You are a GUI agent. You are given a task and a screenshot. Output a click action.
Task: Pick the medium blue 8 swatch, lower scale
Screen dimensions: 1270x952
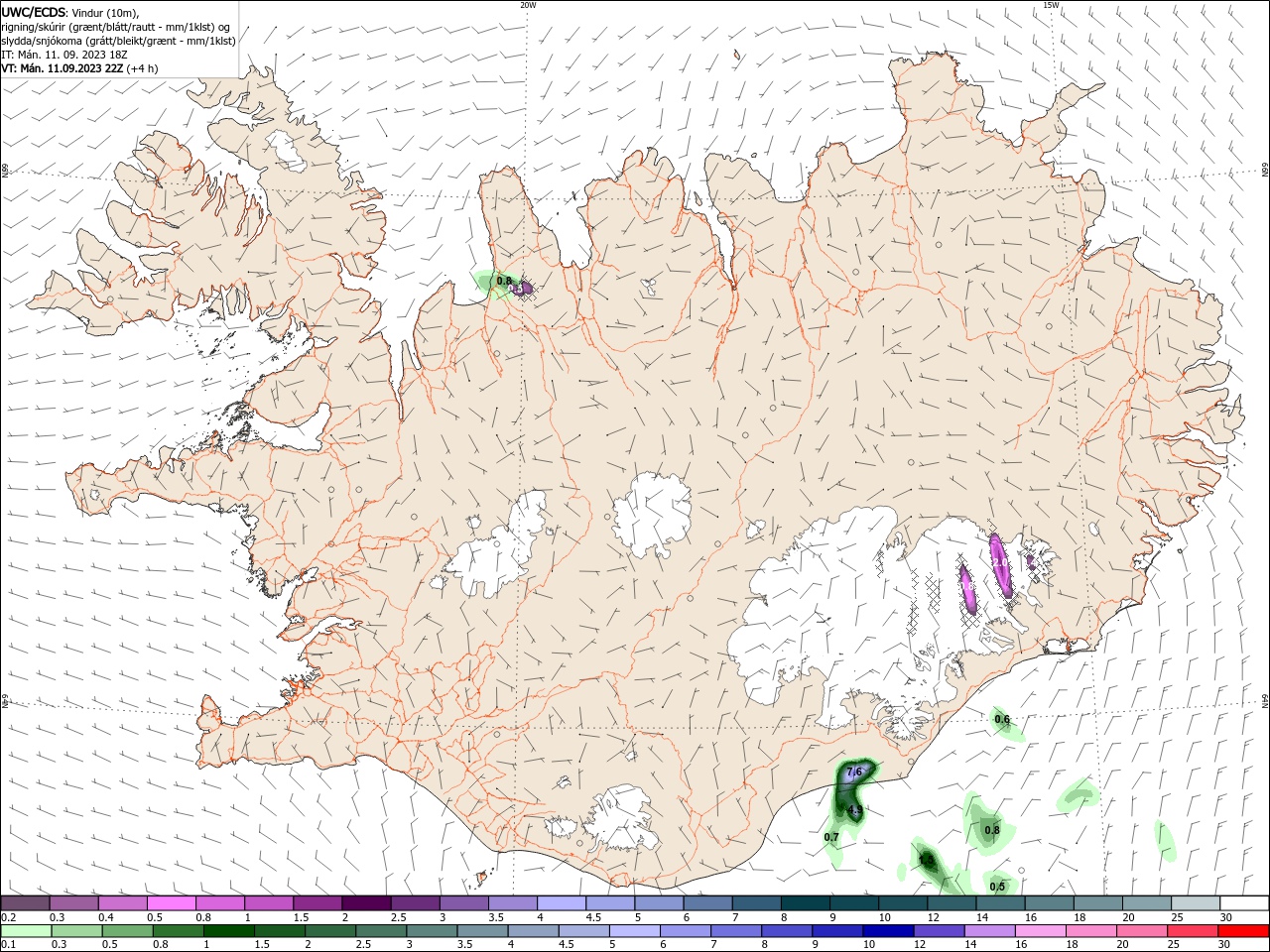tap(786, 931)
